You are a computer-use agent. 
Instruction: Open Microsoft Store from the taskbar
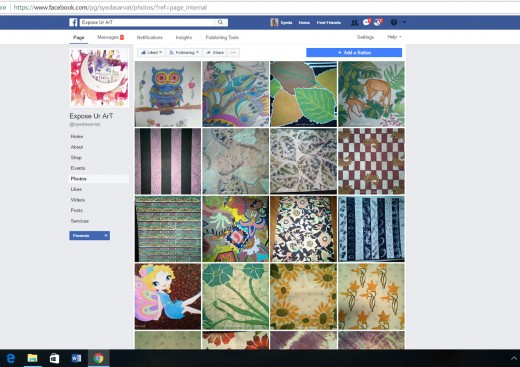54,358
